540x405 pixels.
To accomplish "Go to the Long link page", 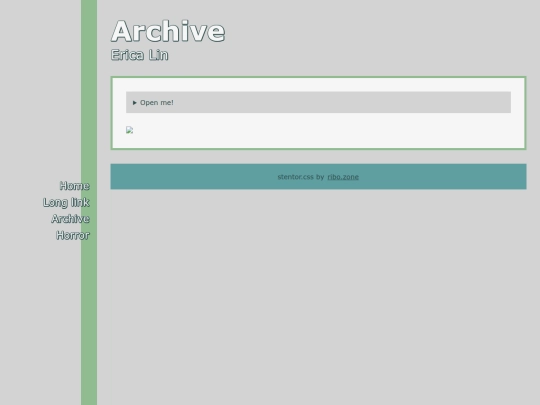I will [x=66, y=202].
